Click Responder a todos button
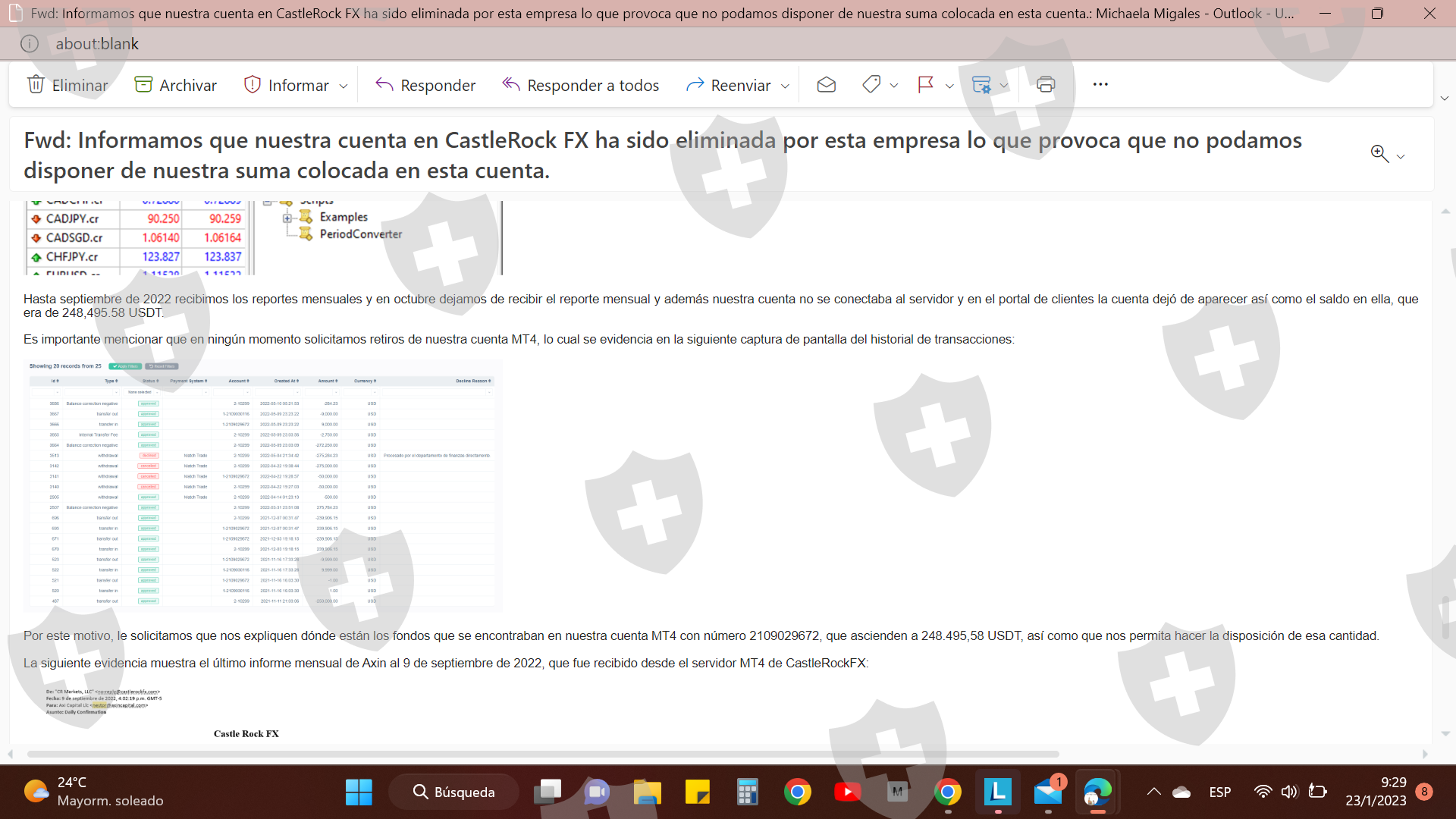Image resolution: width=1456 pixels, height=819 pixels. [581, 85]
